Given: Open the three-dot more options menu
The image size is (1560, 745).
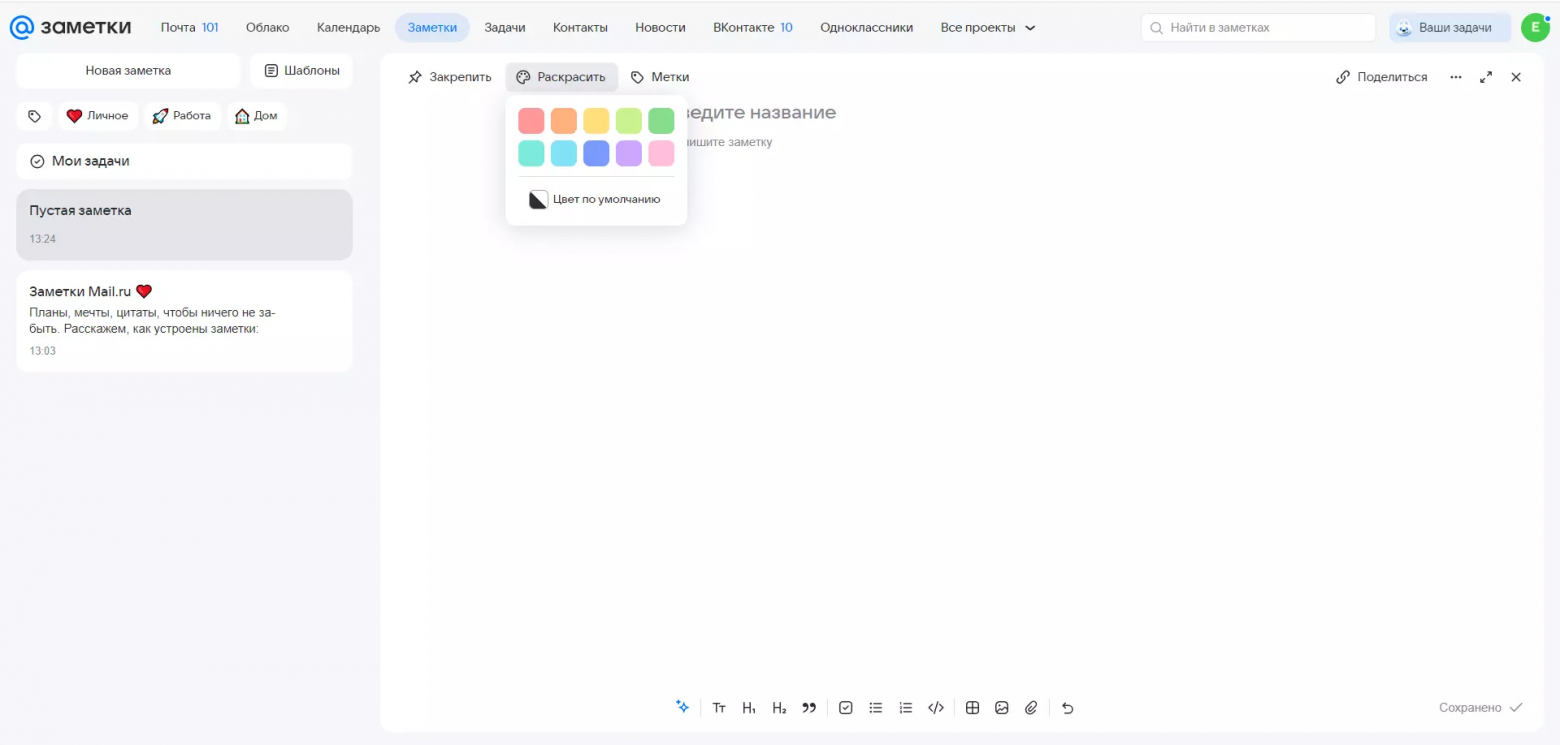Looking at the screenshot, I should (1456, 77).
